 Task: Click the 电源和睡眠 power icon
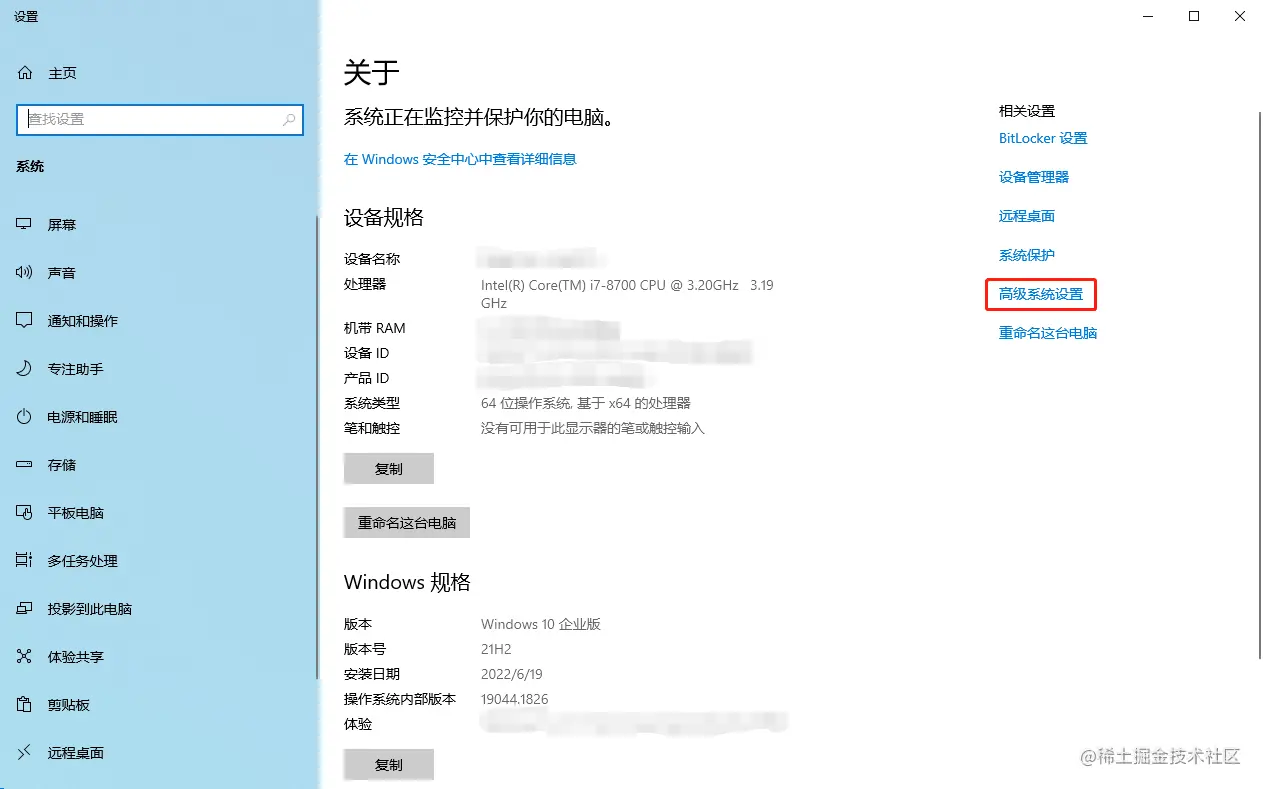click(x=25, y=417)
